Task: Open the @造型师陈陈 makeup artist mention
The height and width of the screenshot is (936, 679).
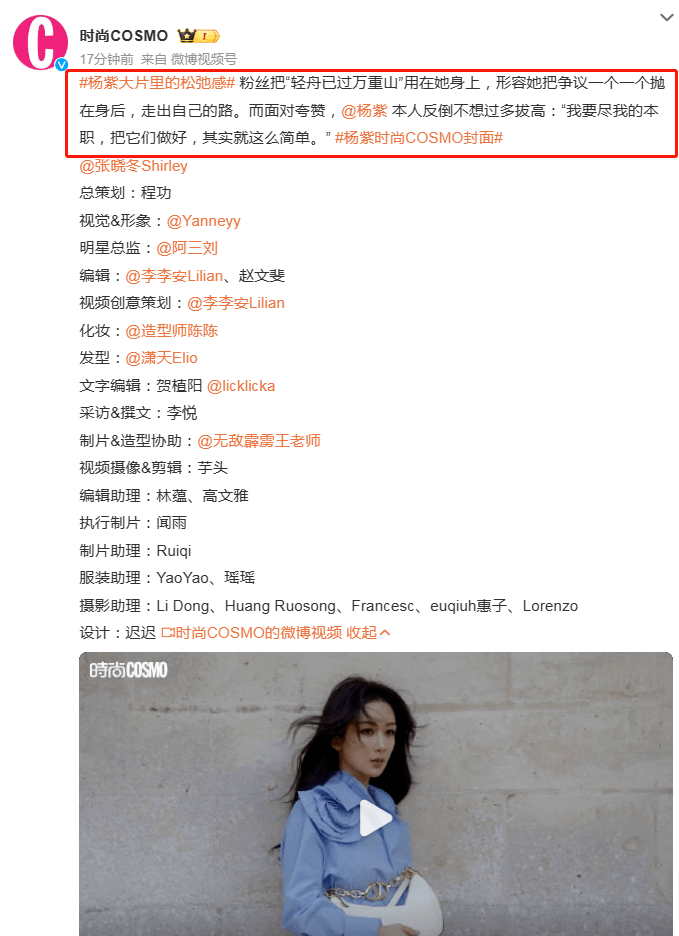Action: pos(171,330)
